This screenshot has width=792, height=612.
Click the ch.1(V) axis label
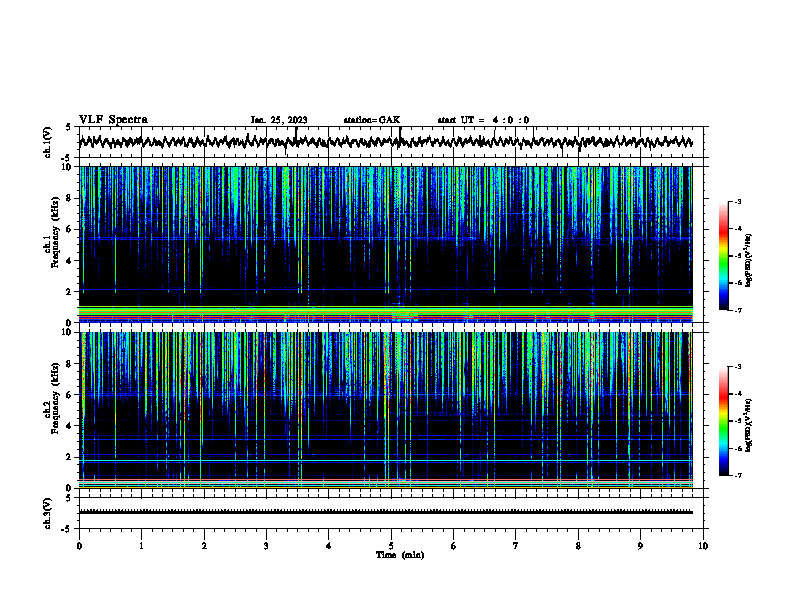[47, 142]
